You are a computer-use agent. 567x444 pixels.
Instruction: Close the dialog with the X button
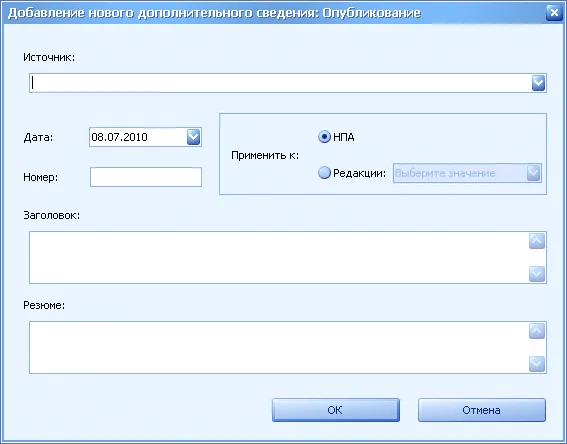coord(554,13)
